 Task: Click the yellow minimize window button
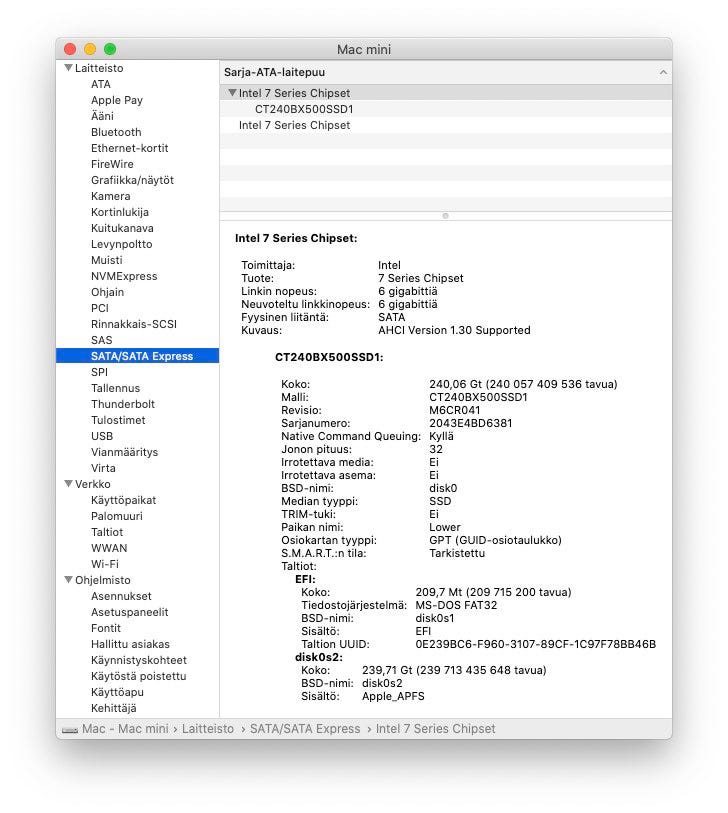(90, 49)
